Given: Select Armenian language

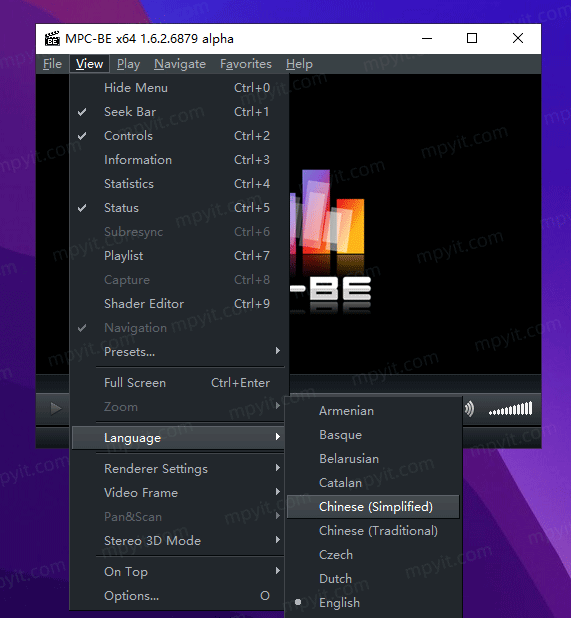Looking at the screenshot, I should (x=373, y=411).
